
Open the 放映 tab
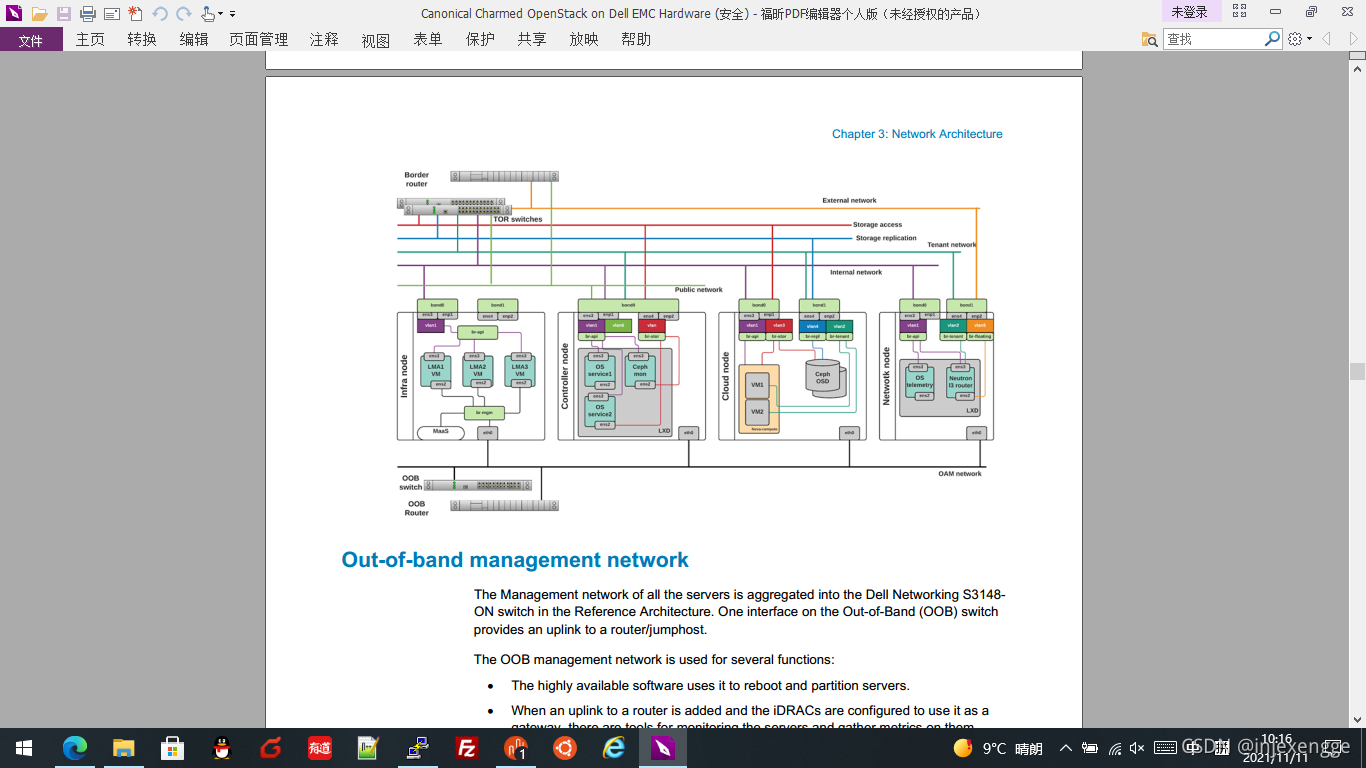pos(584,40)
